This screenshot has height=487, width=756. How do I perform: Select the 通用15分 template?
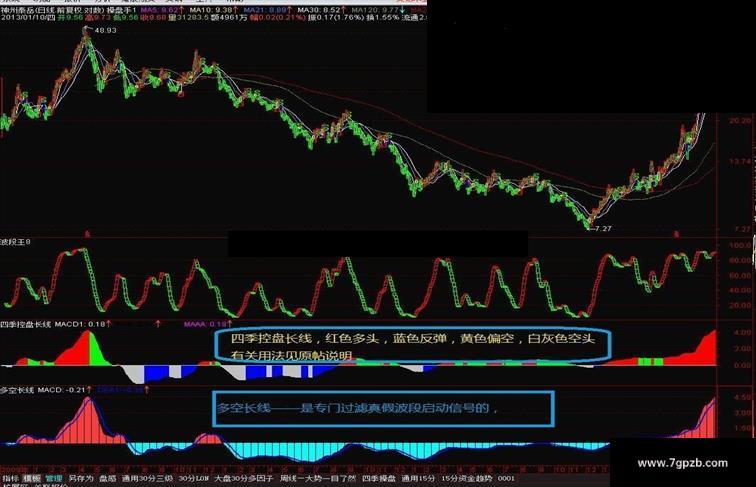coord(418,478)
